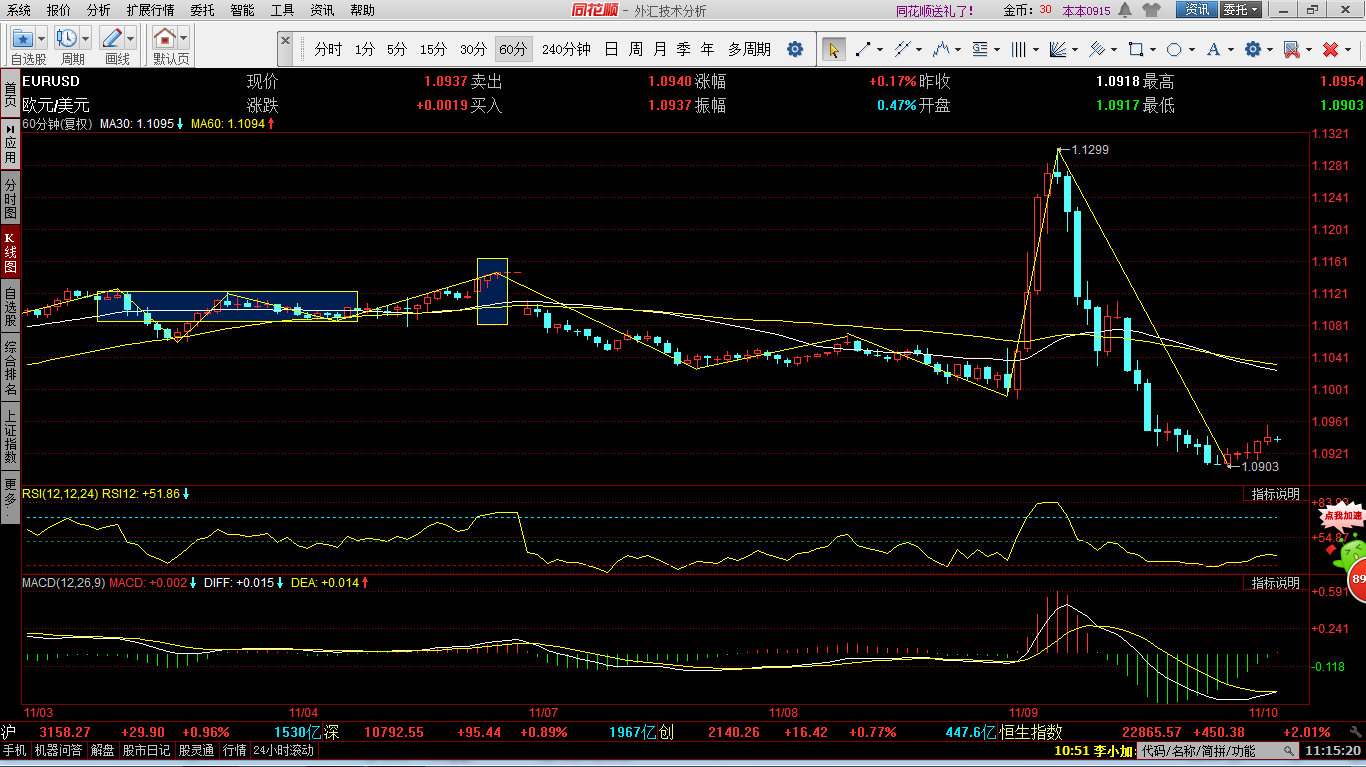Screen dimensions: 1366x767
Task: Click the red X delete all drawings
Action: [x=1330, y=49]
